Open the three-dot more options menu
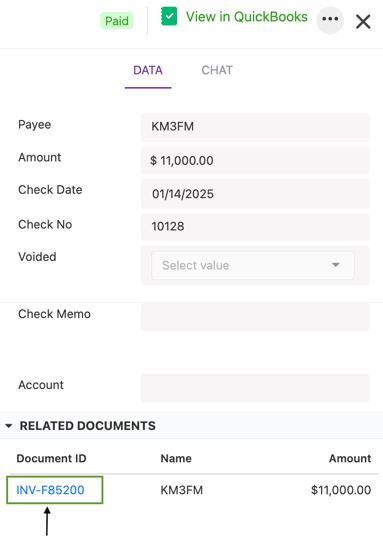 [330, 19]
